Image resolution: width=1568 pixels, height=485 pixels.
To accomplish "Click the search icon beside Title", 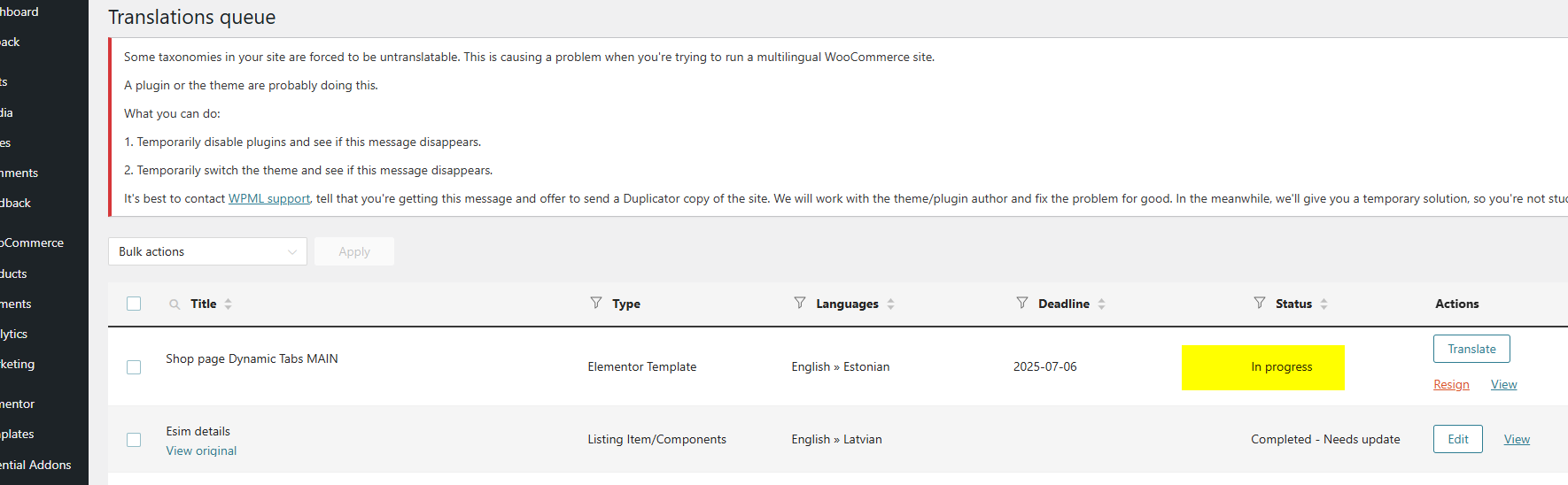I will click(175, 304).
